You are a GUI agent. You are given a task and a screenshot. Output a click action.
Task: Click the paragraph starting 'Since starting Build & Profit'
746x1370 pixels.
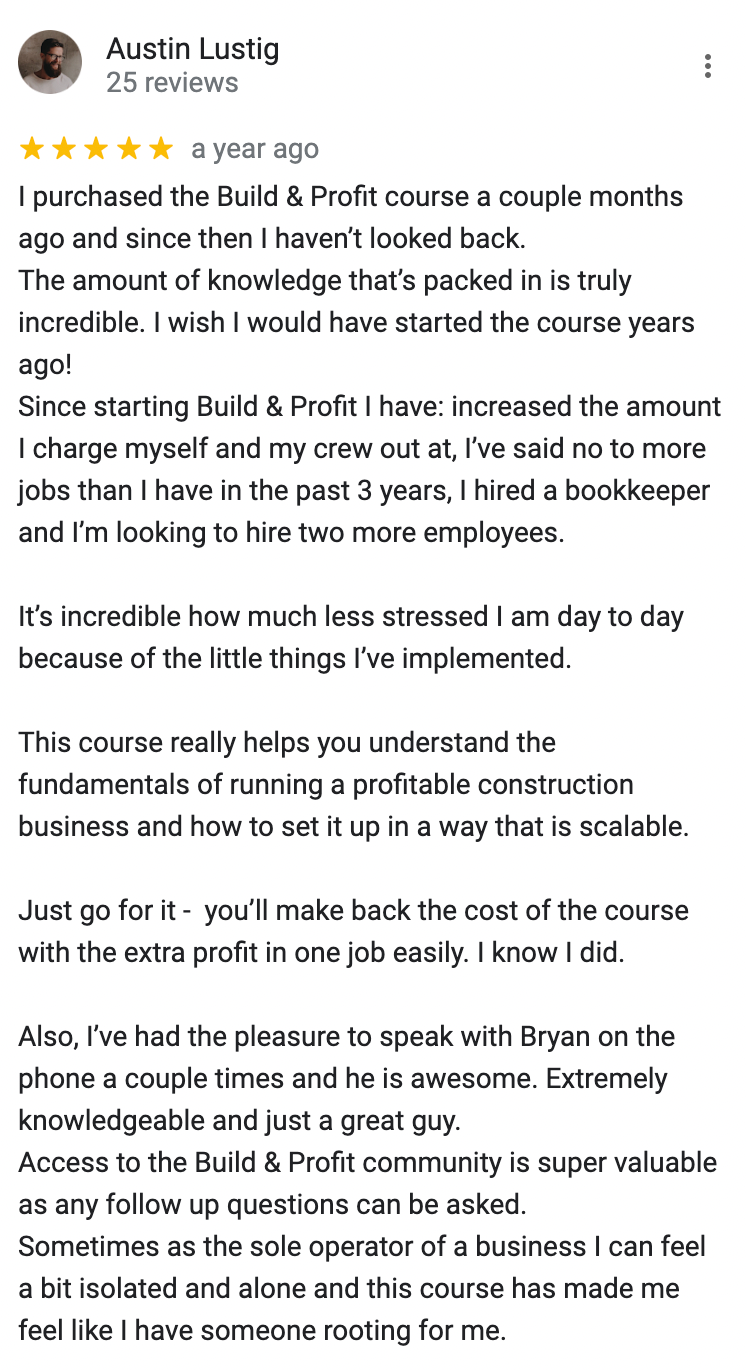(370, 469)
